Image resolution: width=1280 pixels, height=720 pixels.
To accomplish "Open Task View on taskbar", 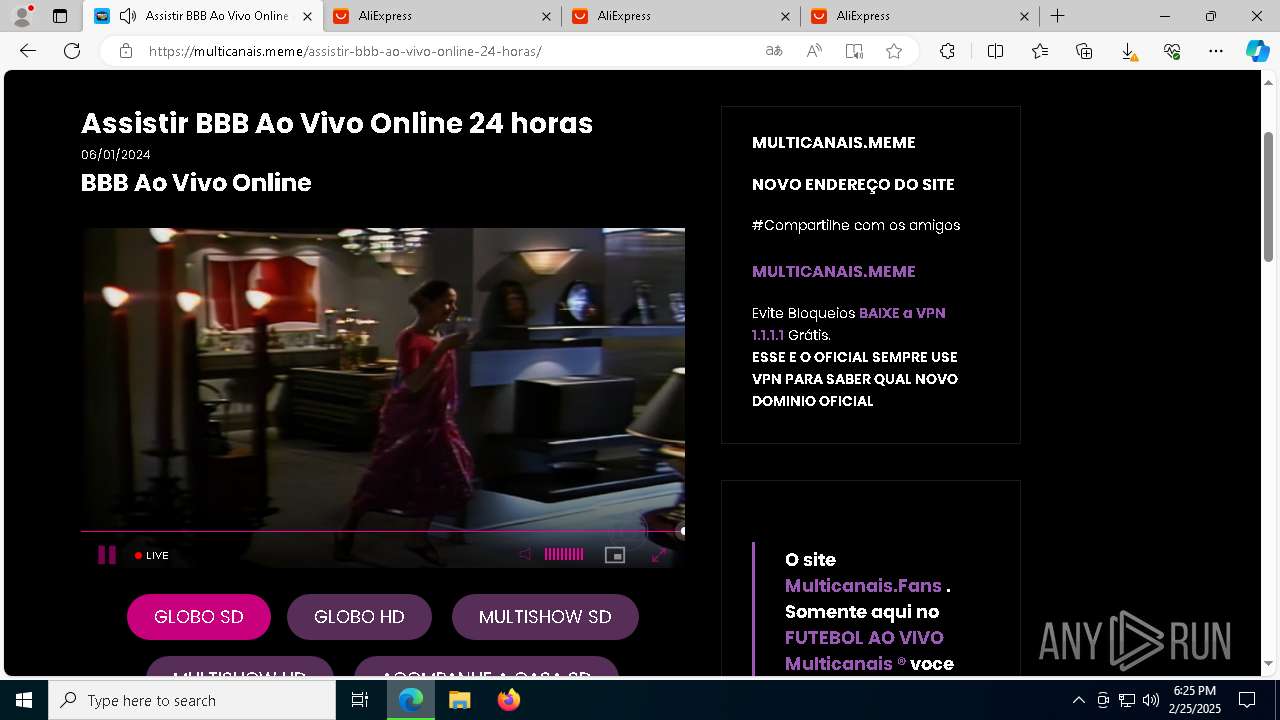I will click(360, 700).
